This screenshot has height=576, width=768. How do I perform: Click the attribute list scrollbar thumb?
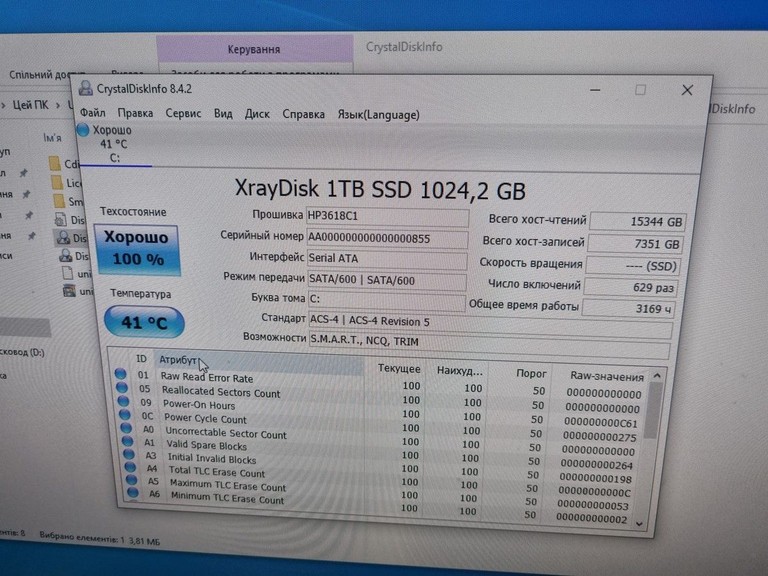pos(653,410)
